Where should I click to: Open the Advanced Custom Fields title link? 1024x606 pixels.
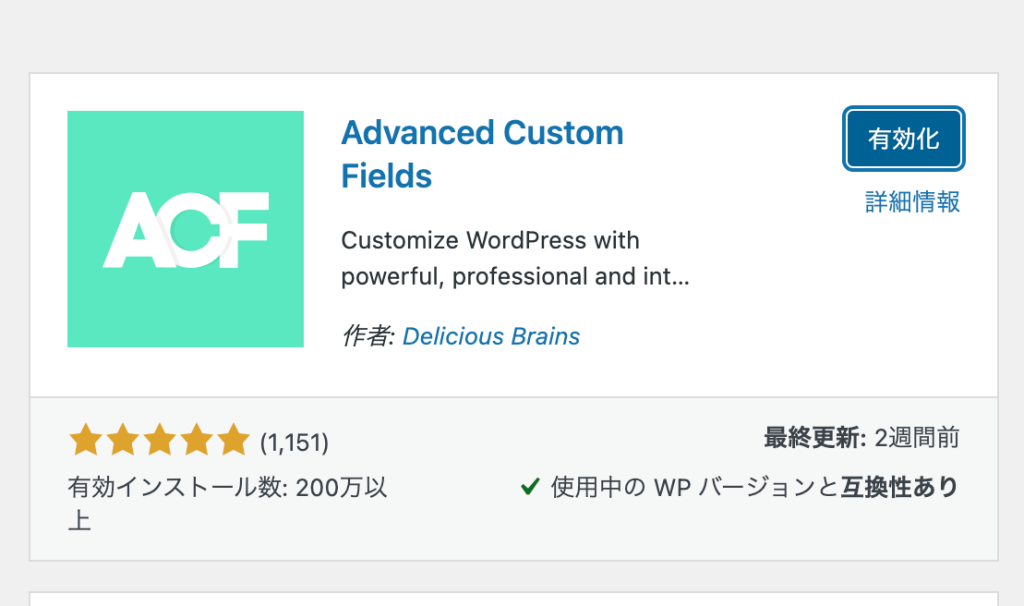(482, 154)
